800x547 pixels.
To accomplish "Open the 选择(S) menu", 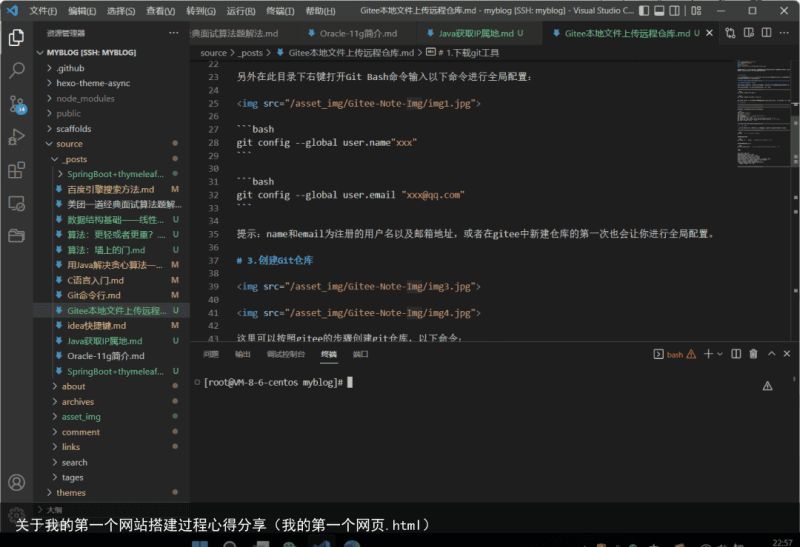I will [x=121, y=11].
